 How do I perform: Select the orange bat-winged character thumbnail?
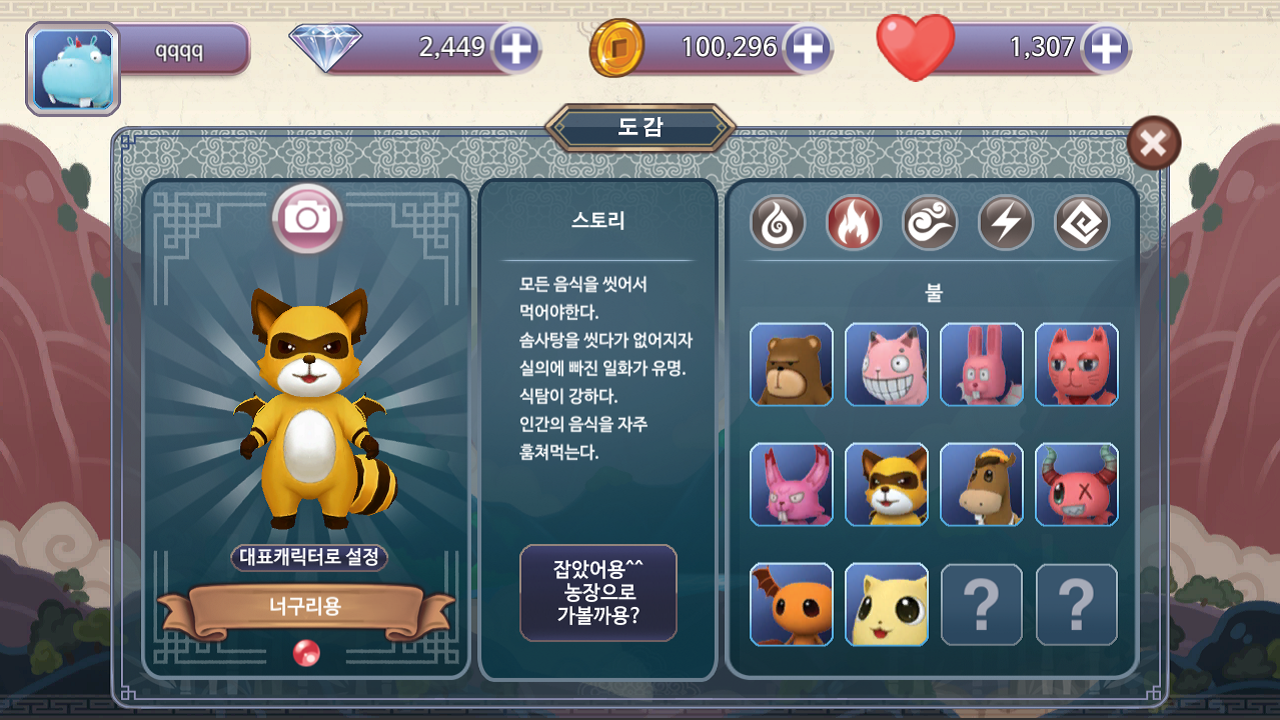[x=791, y=605]
